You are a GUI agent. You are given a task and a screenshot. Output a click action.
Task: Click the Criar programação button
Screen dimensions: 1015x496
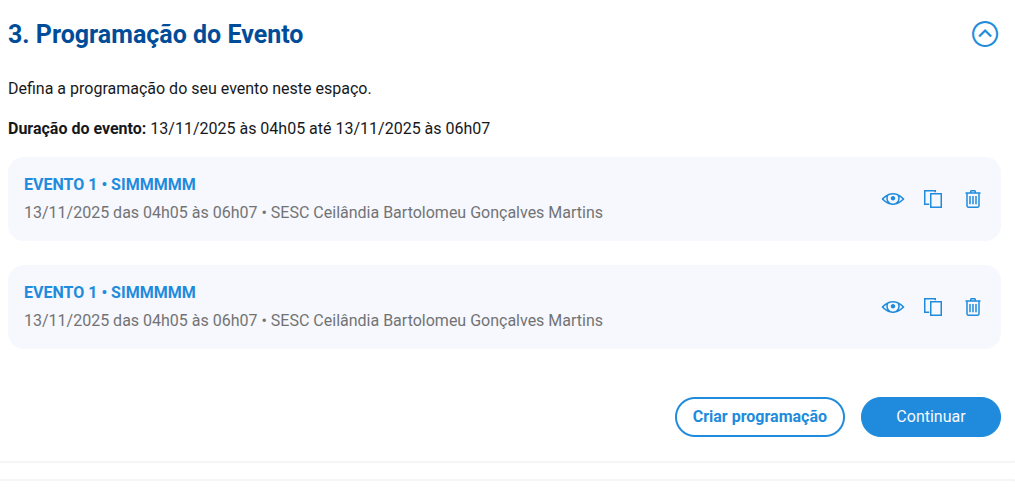click(760, 417)
